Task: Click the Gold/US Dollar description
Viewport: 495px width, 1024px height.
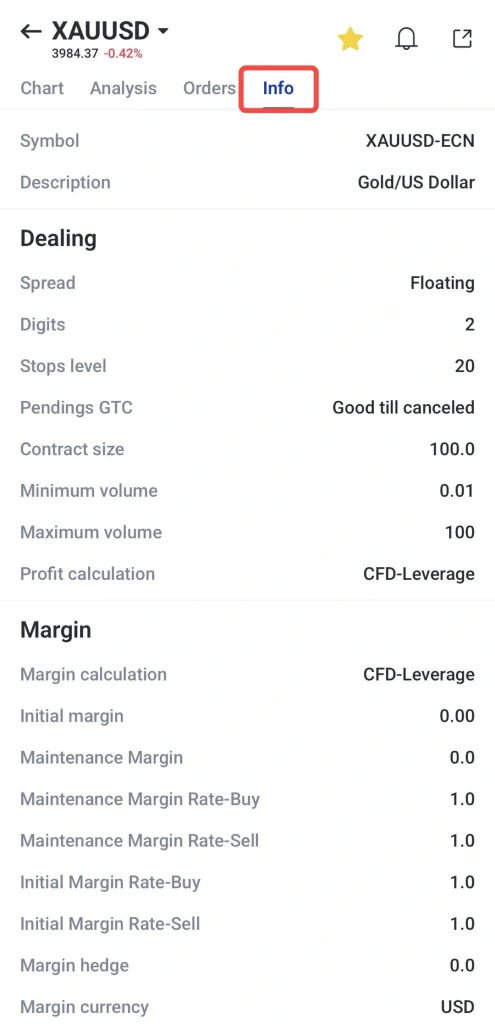Action: coord(416,182)
